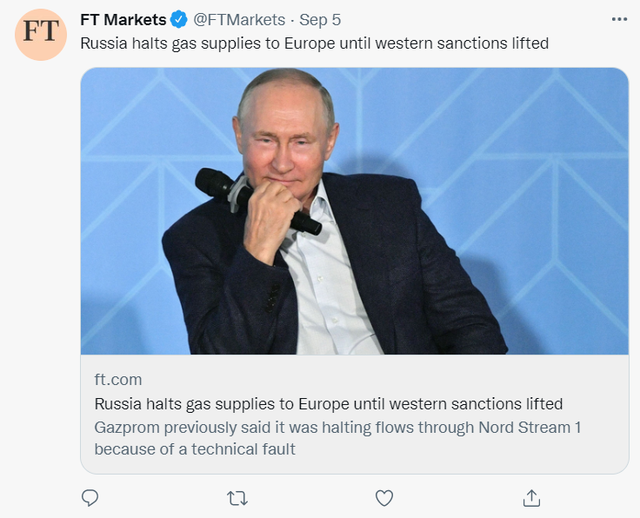The width and height of the screenshot is (640, 518).
Task: Open the three-dot more options menu
Action: pos(619,18)
